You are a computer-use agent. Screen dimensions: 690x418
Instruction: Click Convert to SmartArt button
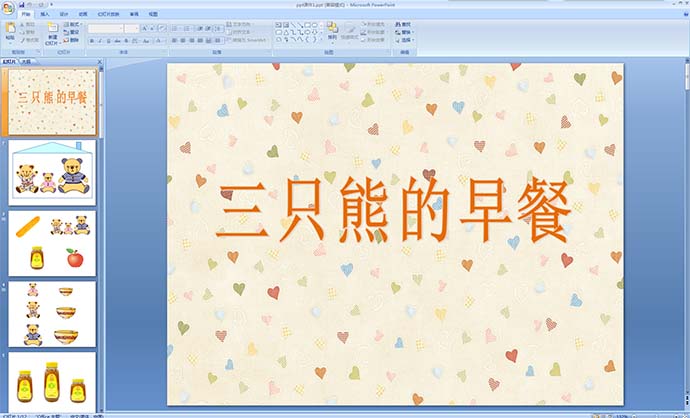[x=246, y=40]
